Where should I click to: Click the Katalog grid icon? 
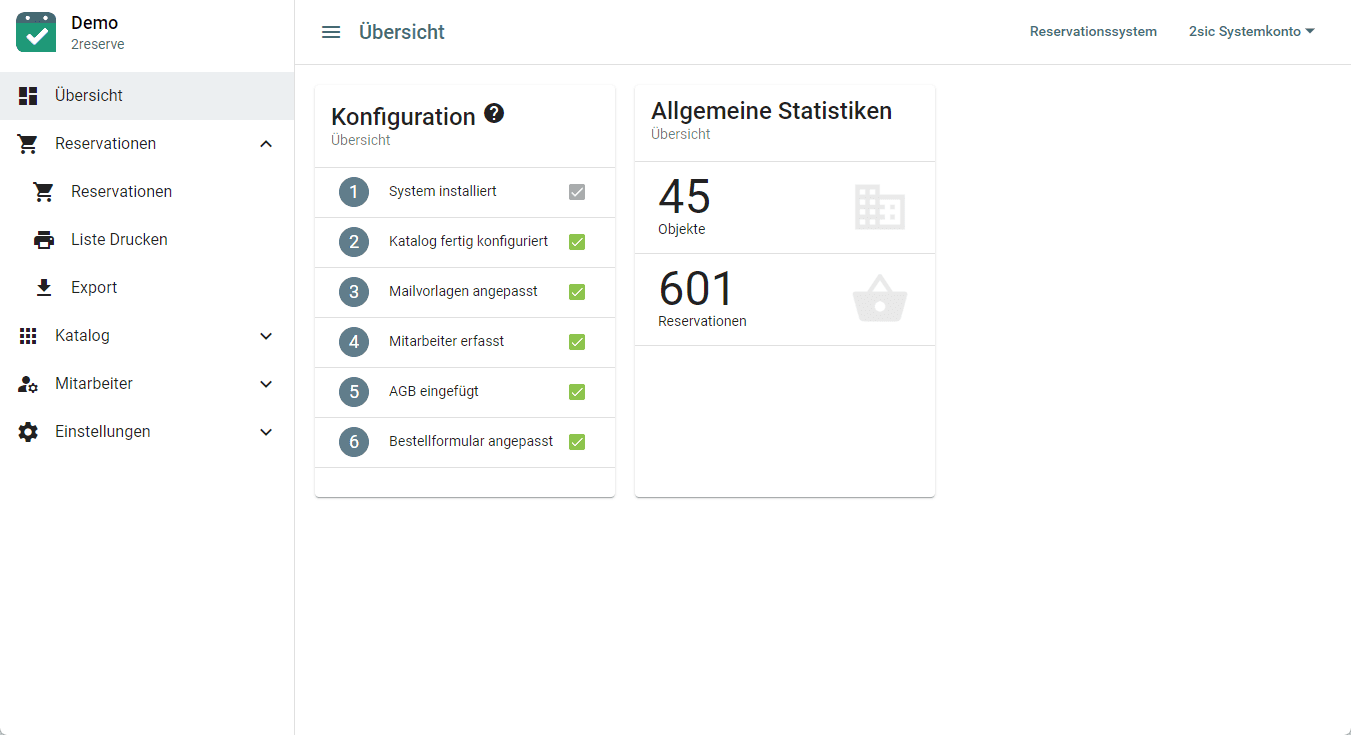click(x=28, y=336)
